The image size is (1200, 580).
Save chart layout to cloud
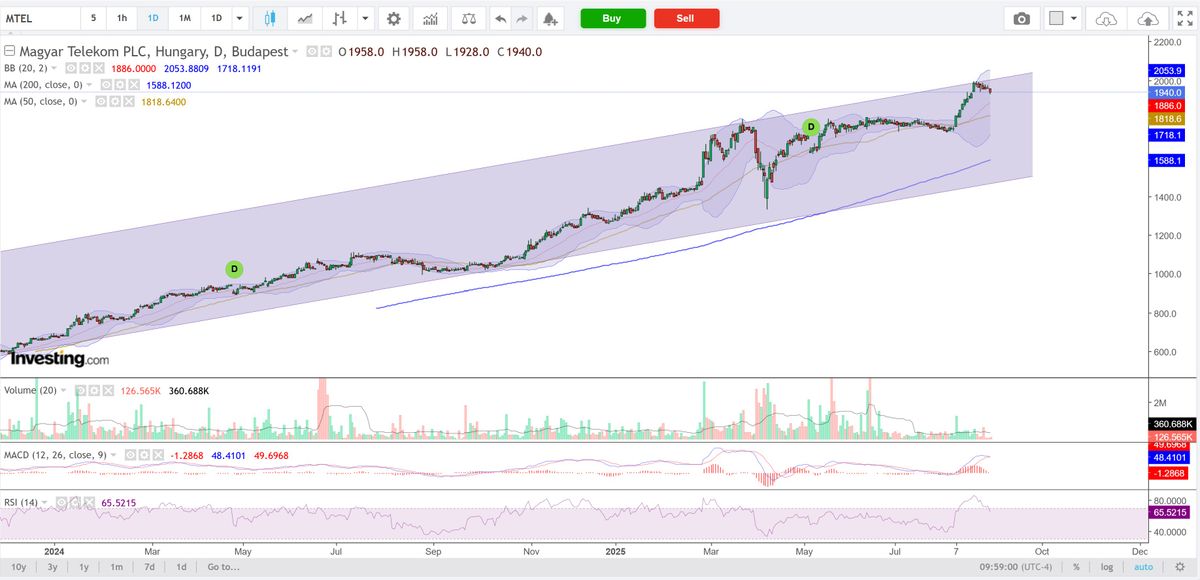tap(1149, 19)
